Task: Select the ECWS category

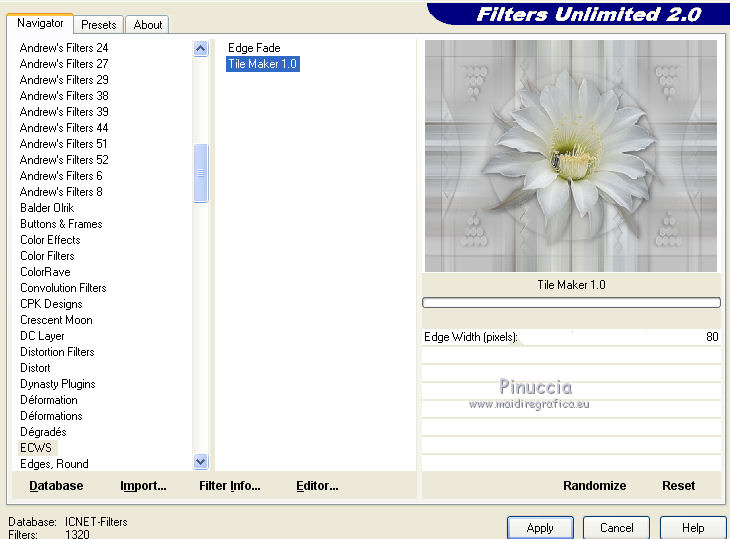Action: point(36,448)
